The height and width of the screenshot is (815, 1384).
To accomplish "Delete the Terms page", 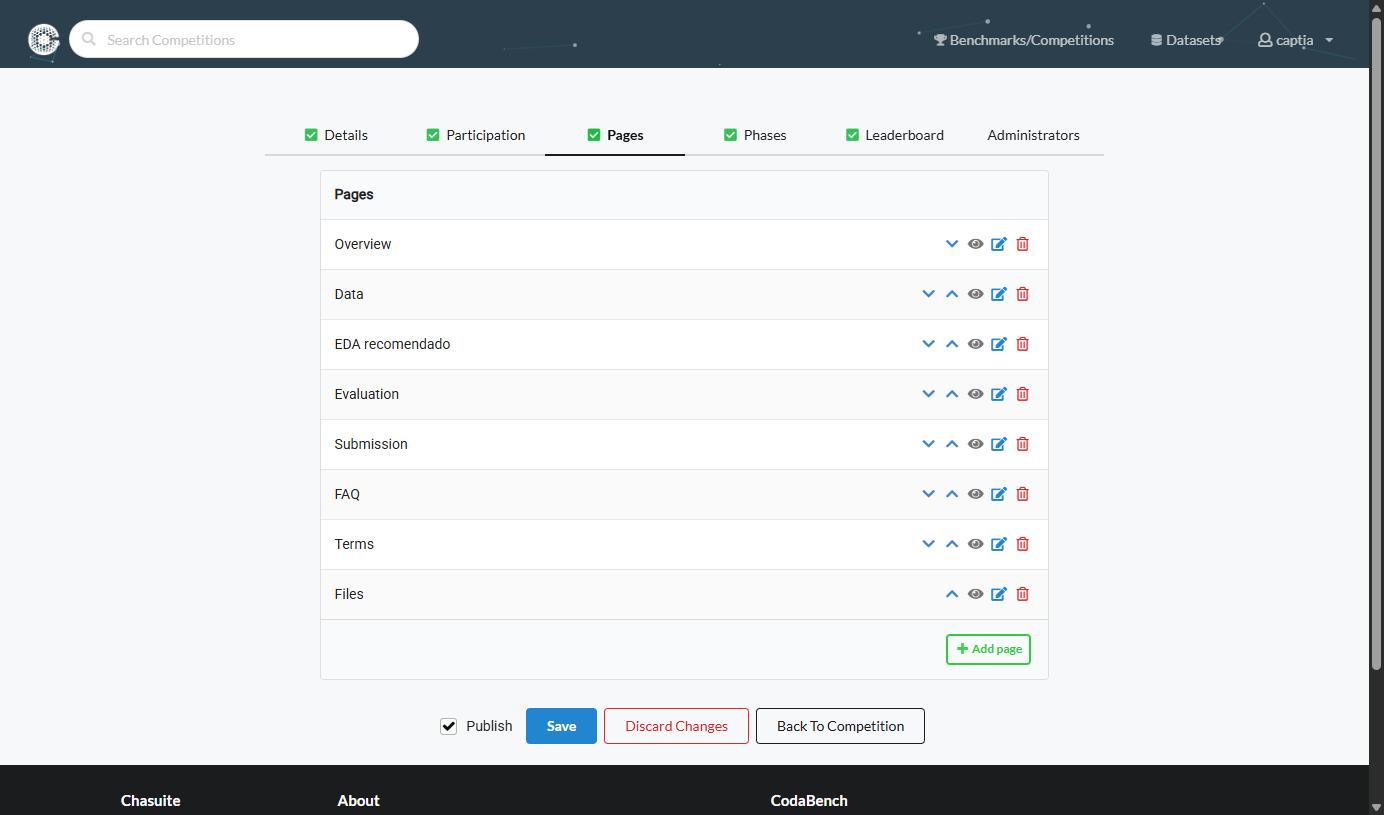I will pyautogui.click(x=1022, y=544).
